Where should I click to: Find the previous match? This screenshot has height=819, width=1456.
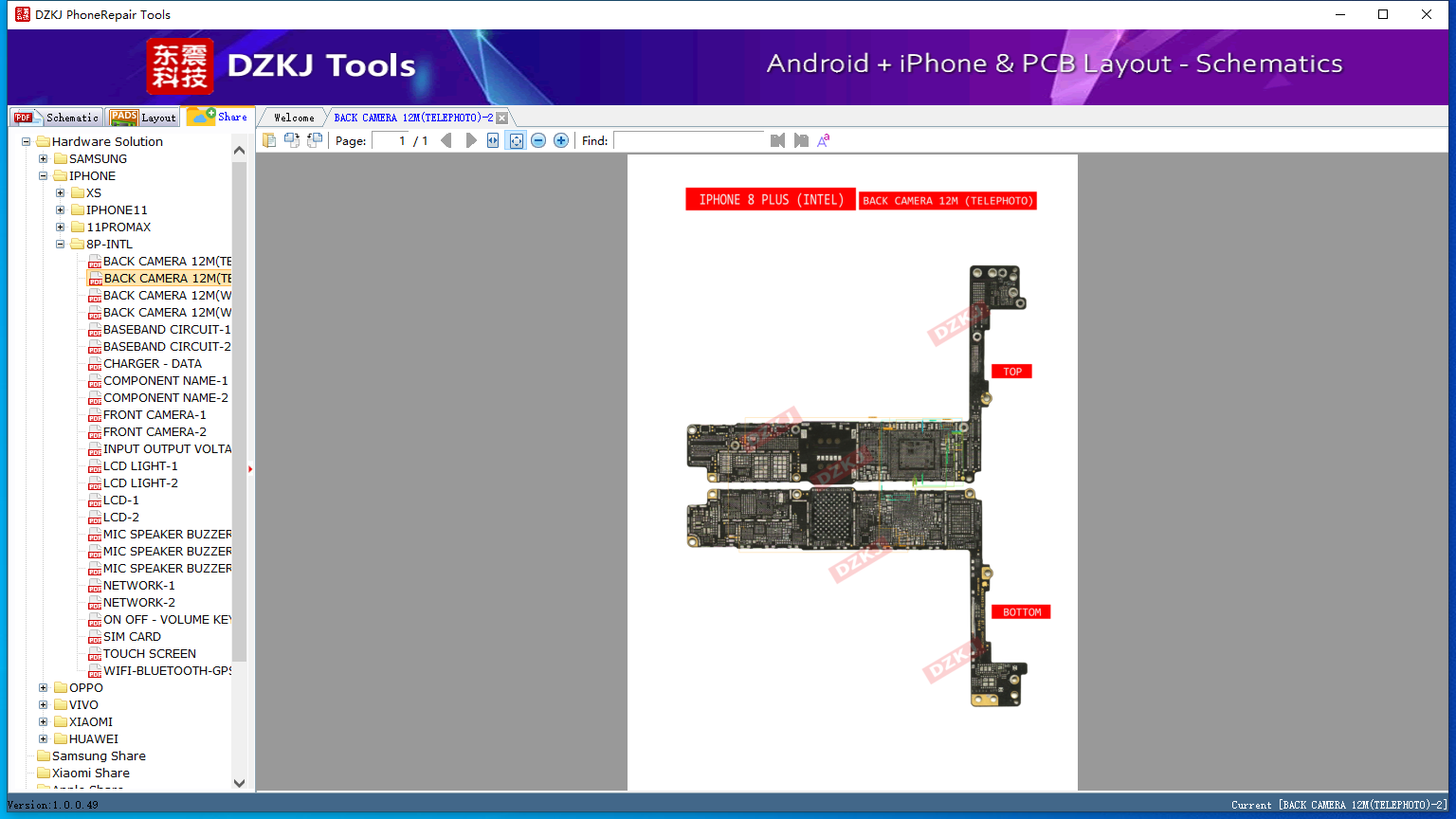pos(778,140)
